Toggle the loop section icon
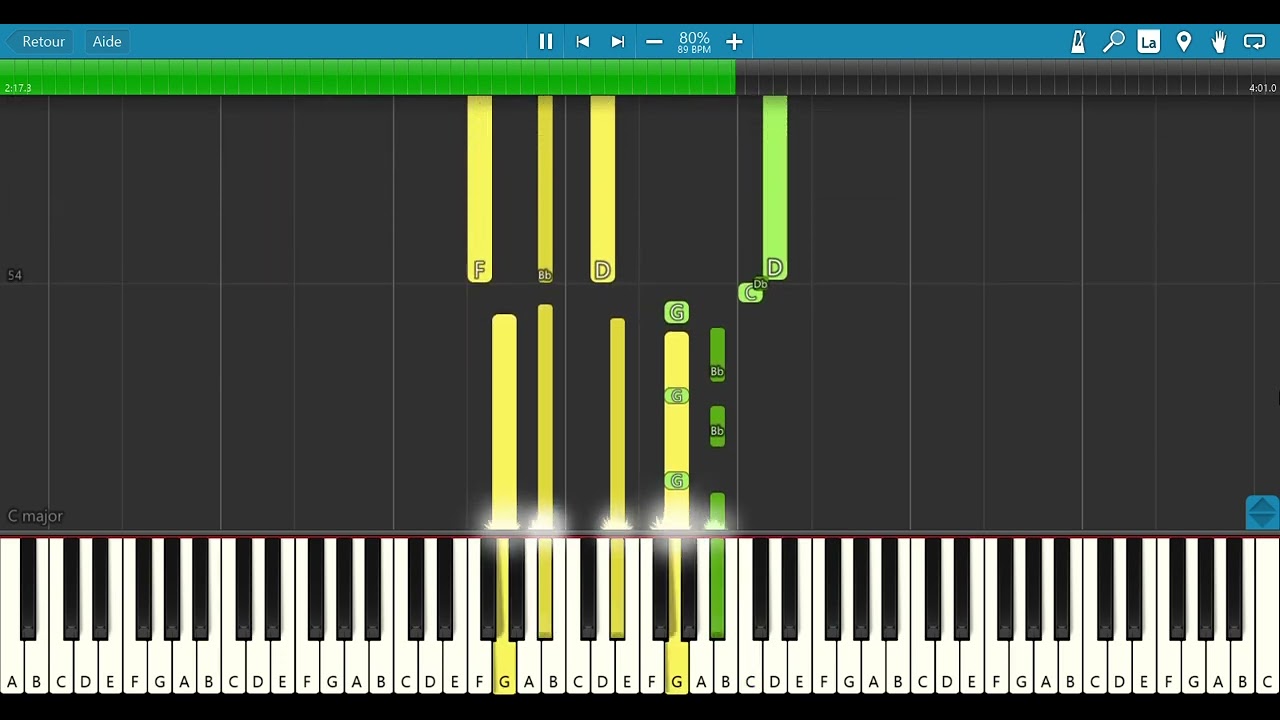 [x=1254, y=42]
